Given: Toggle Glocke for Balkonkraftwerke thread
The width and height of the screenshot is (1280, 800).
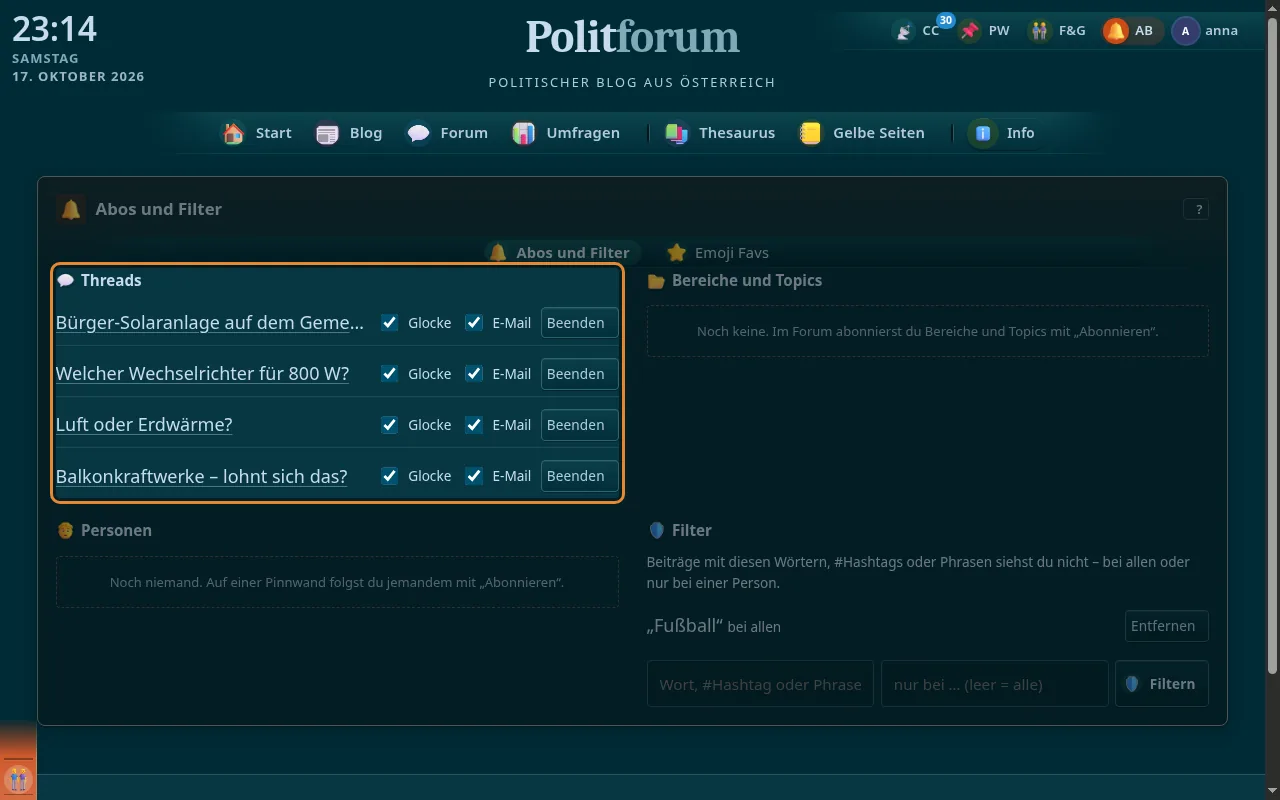Looking at the screenshot, I should click(x=390, y=476).
